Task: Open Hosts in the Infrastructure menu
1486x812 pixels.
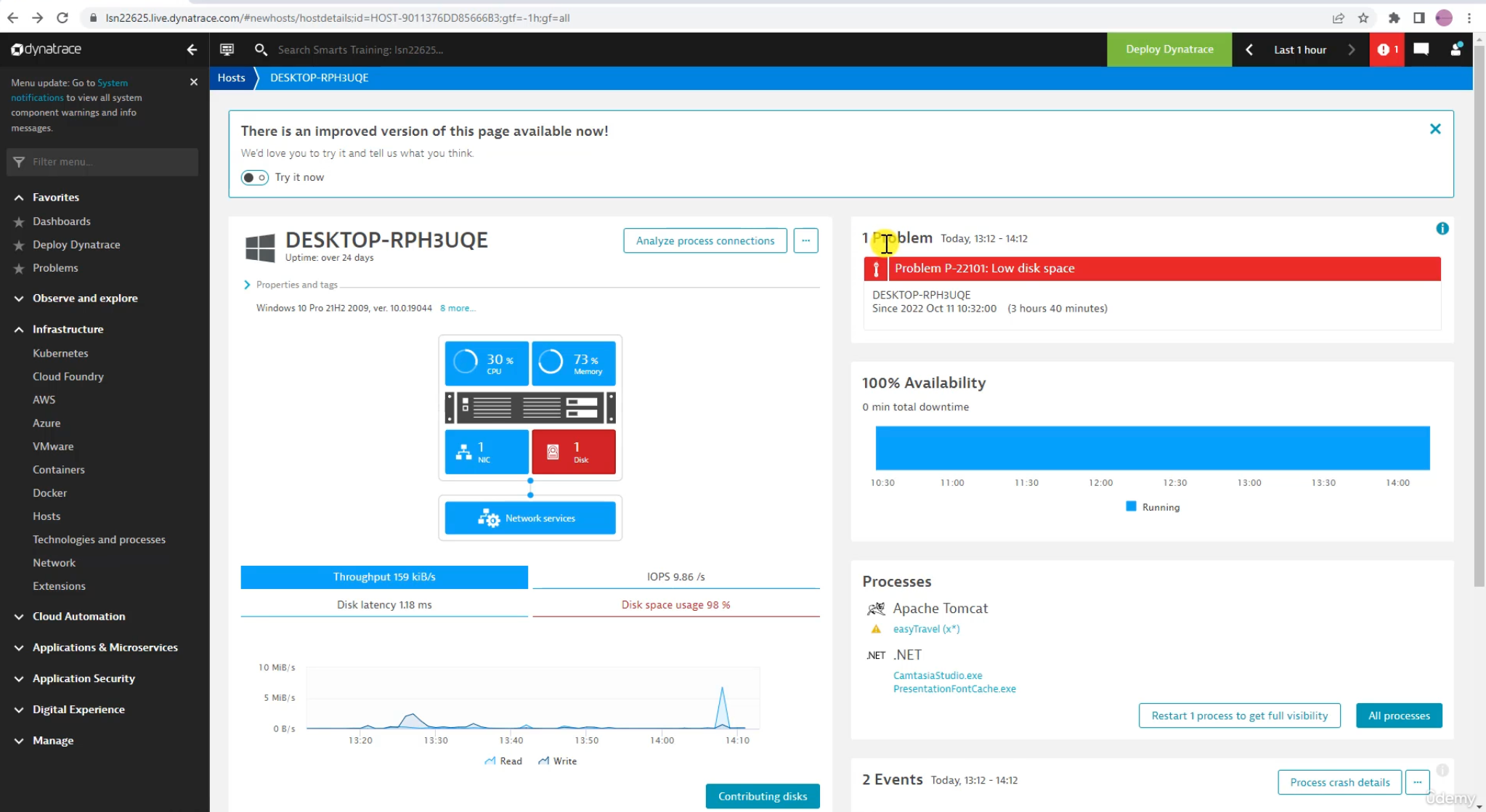Action: (x=46, y=516)
